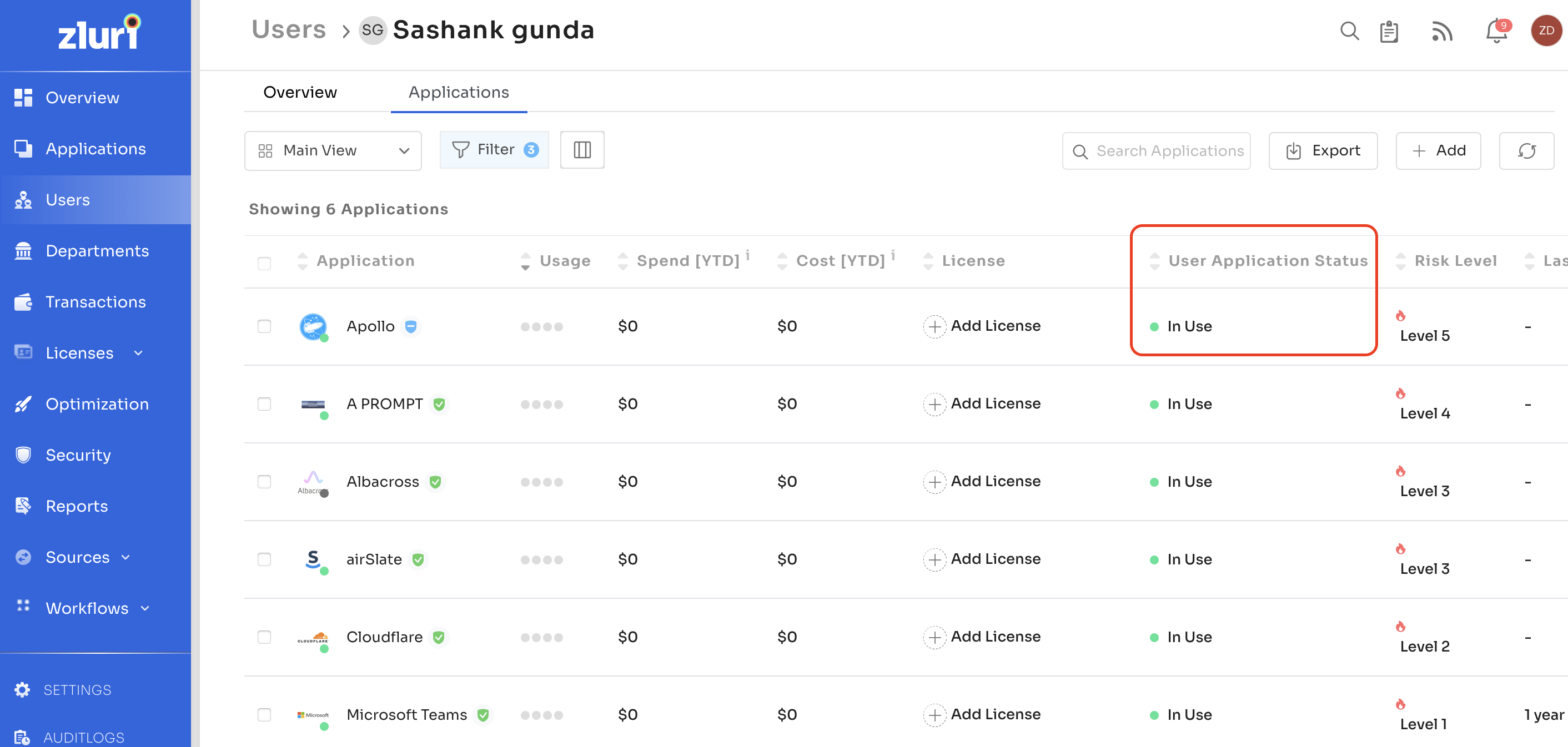Click the Cloudflare application logo
Image resolution: width=1568 pixels, height=747 pixels.
[x=313, y=638]
